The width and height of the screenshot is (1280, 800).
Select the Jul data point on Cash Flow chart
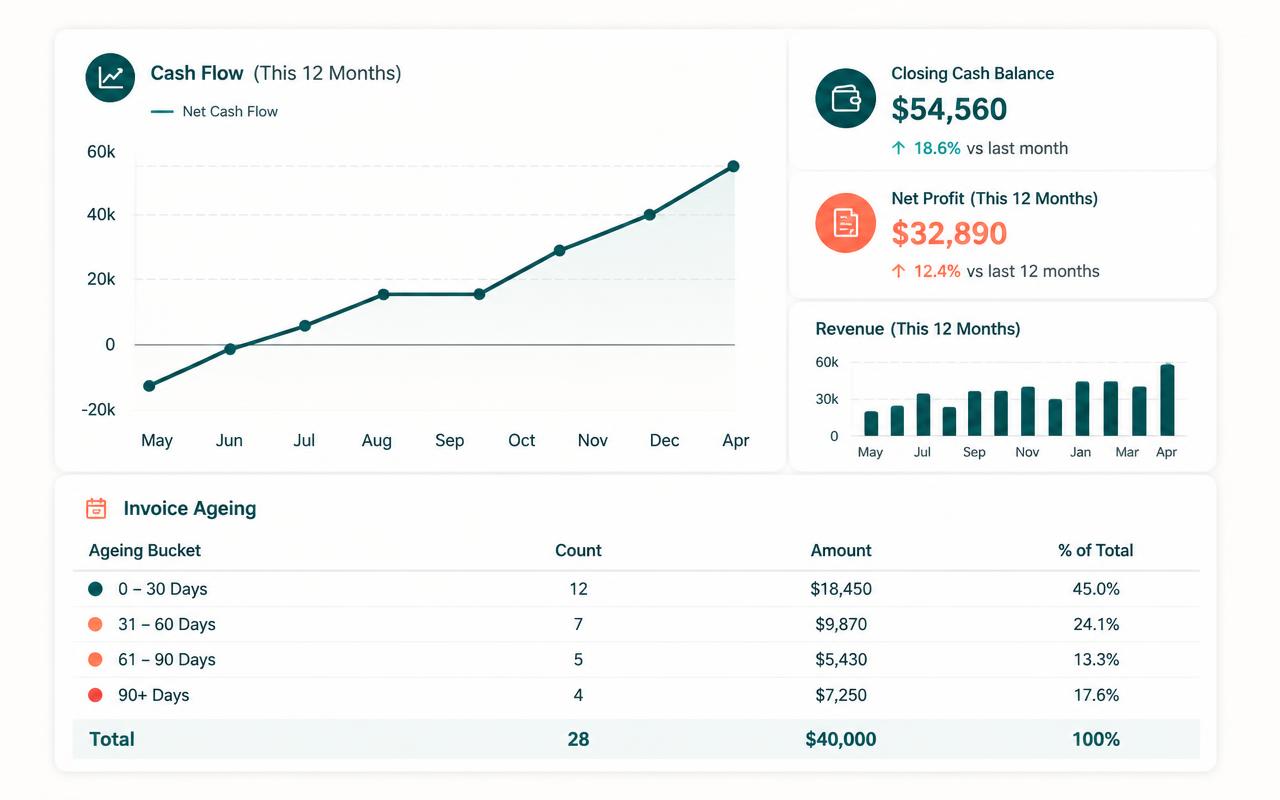pos(305,326)
